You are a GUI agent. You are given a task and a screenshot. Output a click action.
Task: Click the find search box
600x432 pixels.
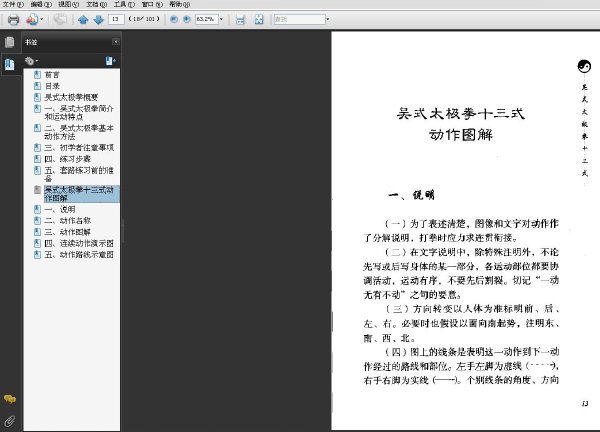[x=300, y=19]
